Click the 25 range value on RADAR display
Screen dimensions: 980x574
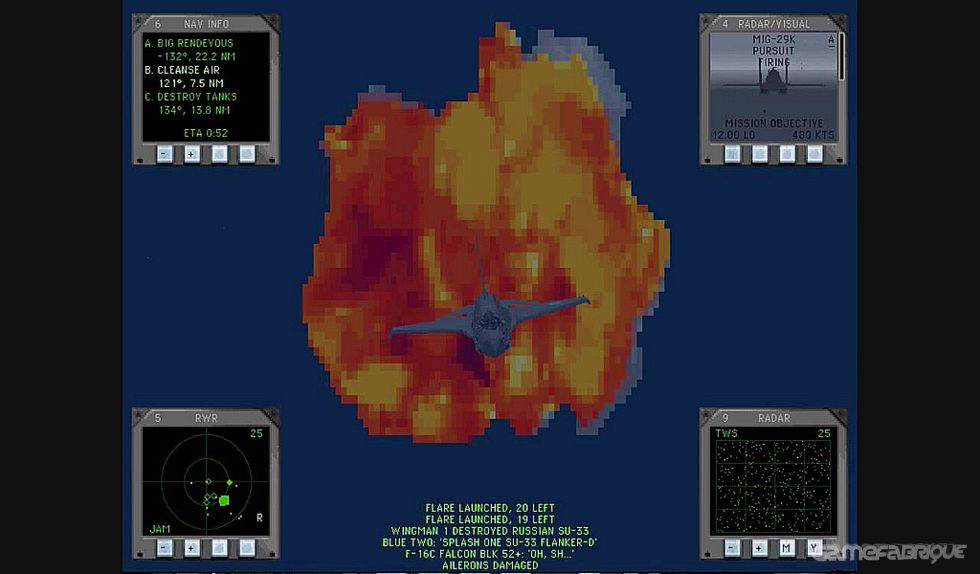point(824,433)
